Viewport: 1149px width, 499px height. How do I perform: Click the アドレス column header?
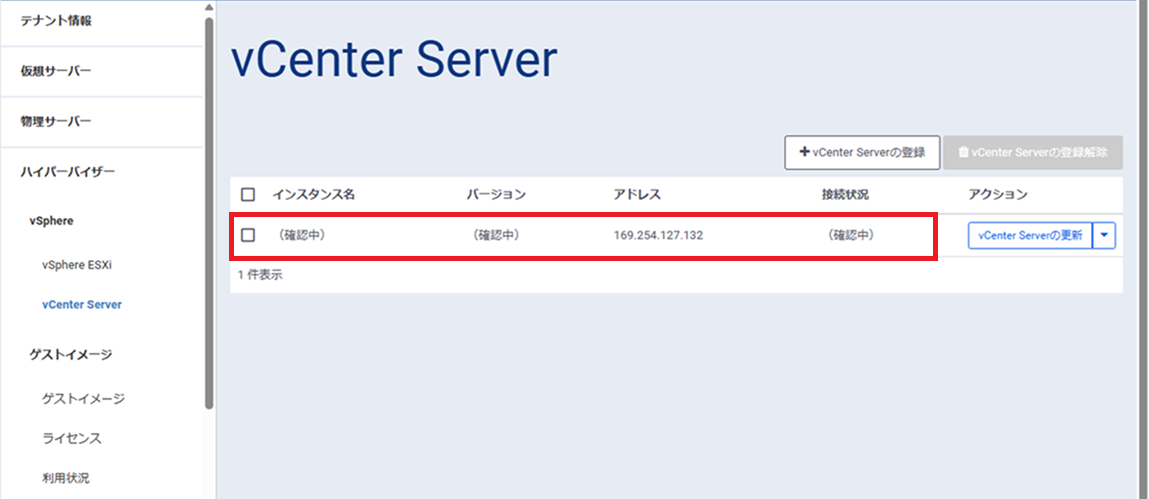(x=638, y=195)
